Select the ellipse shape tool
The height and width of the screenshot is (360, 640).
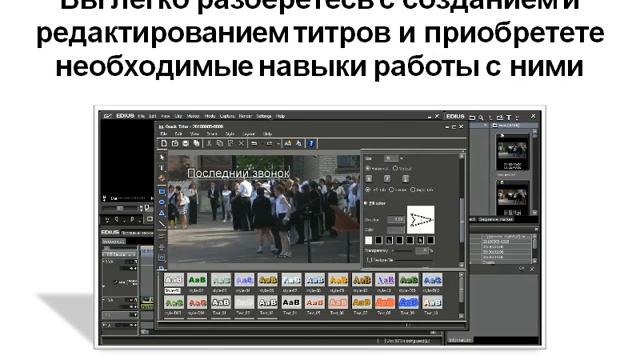162,202
